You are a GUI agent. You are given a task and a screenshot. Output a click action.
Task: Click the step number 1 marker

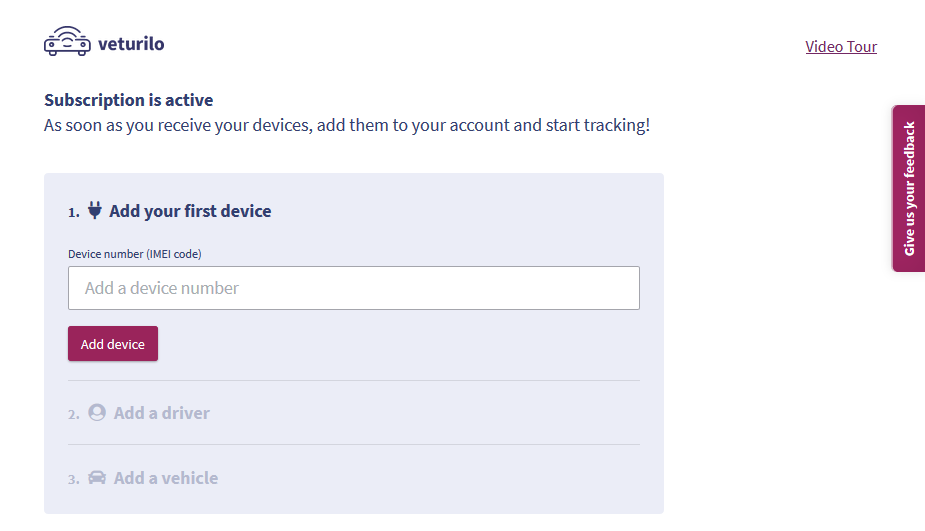pos(73,212)
